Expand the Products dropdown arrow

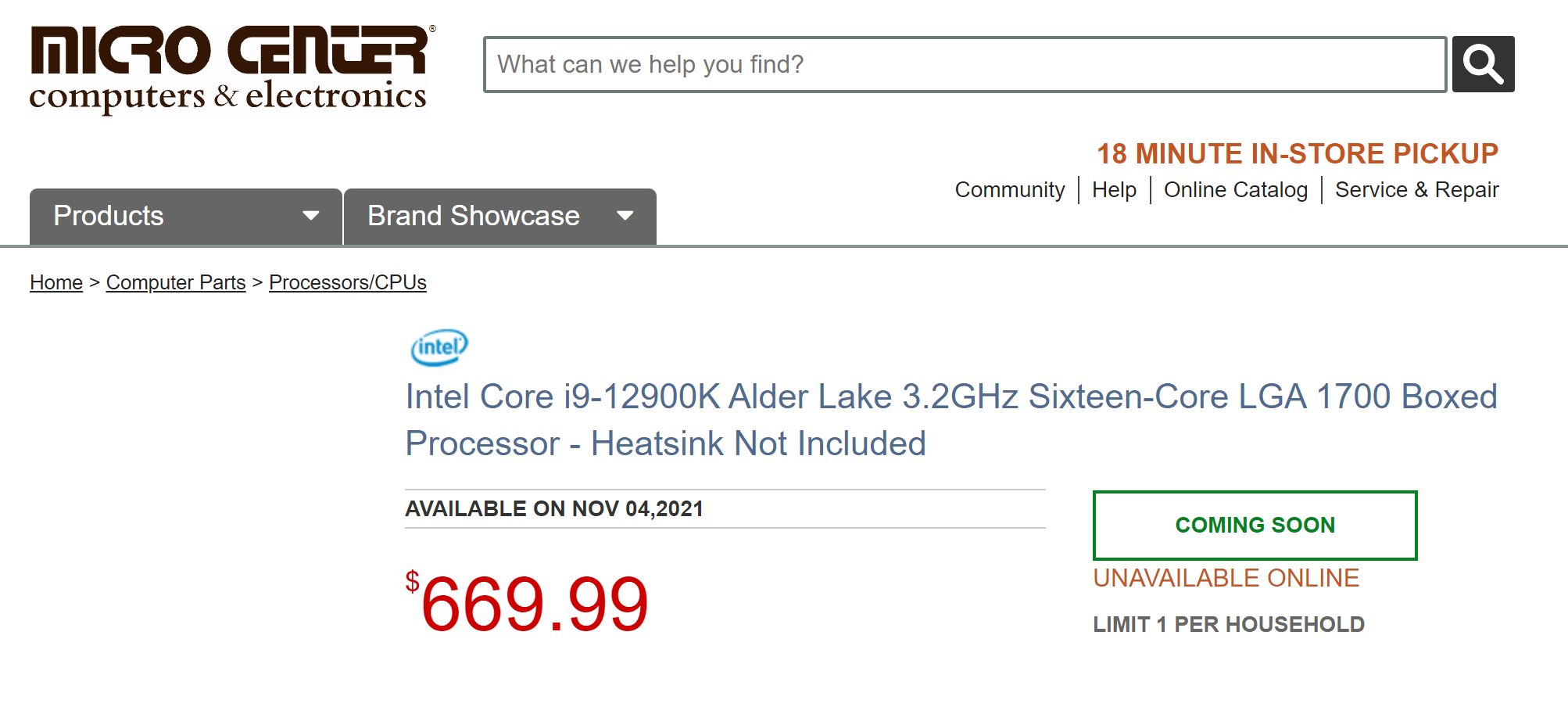tap(311, 216)
